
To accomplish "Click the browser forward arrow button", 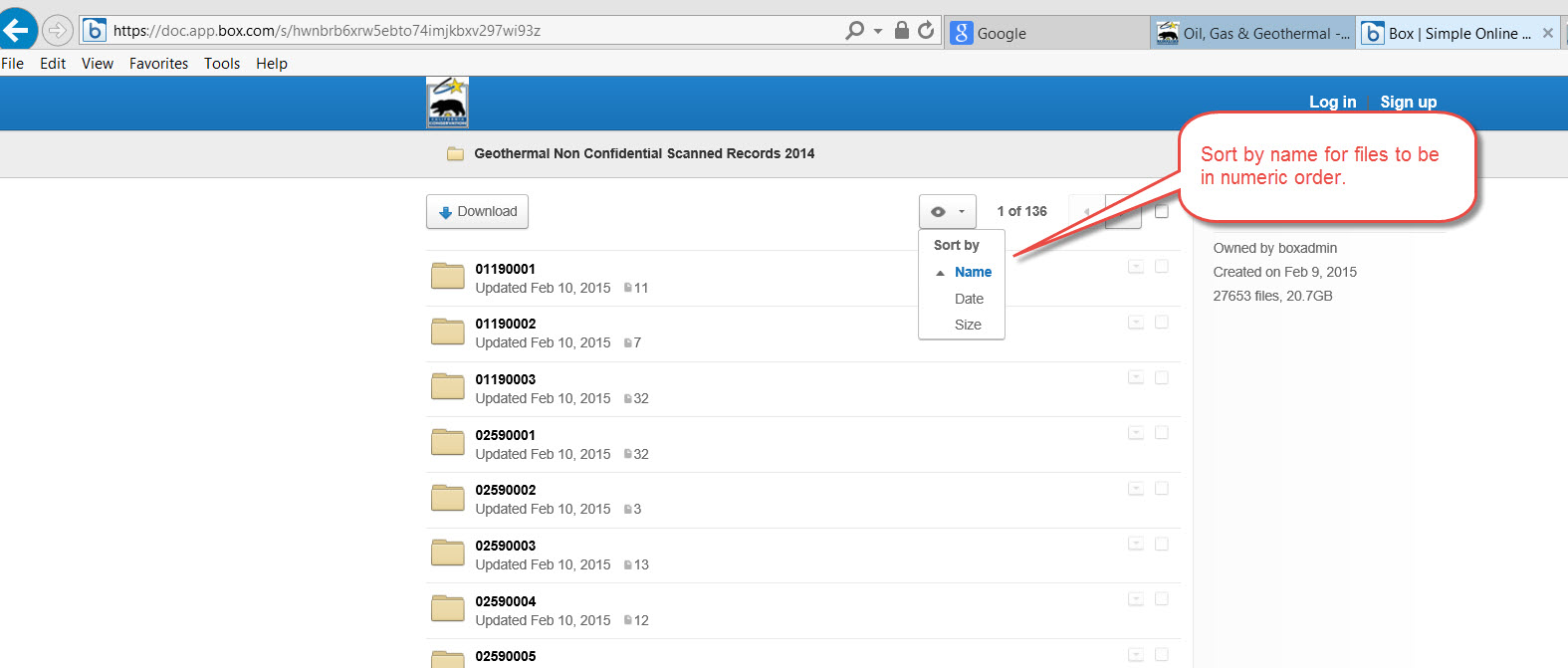I will coord(58,31).
